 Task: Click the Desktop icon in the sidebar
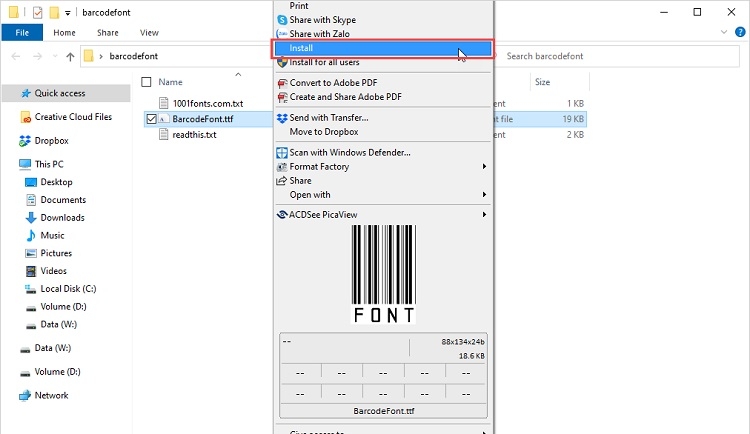(31, 182)
